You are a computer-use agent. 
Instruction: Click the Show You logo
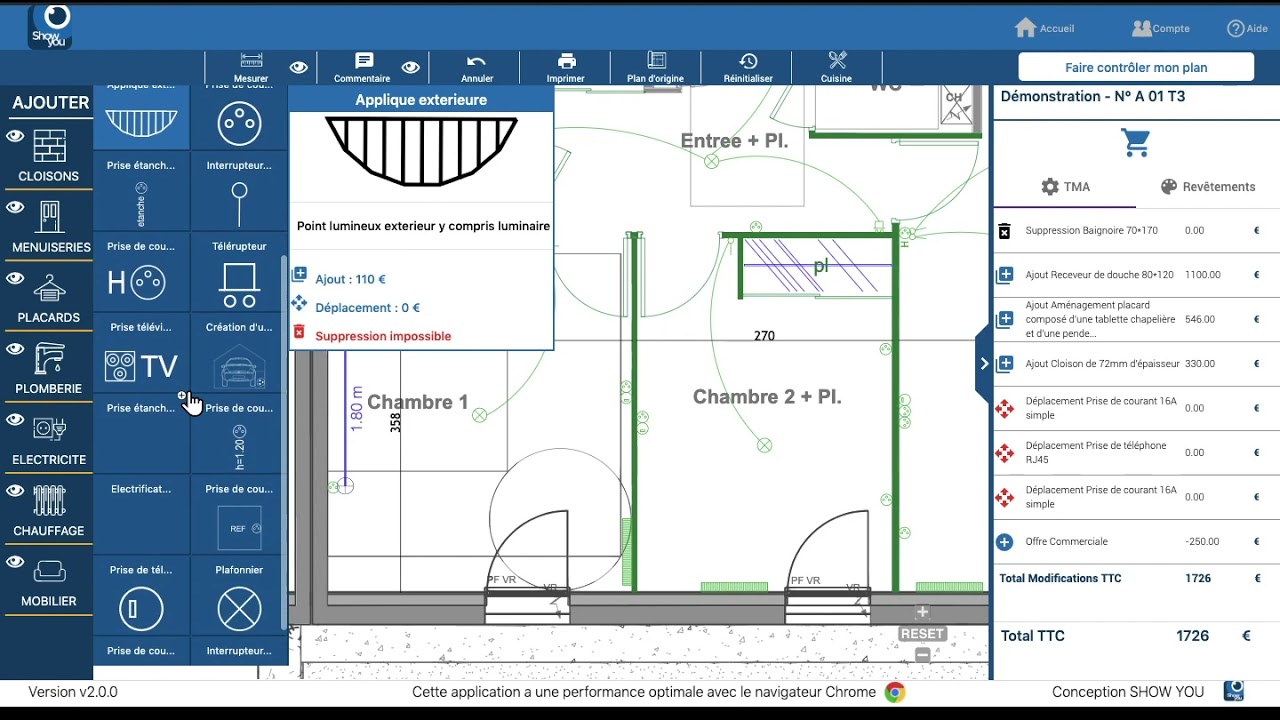50,26
